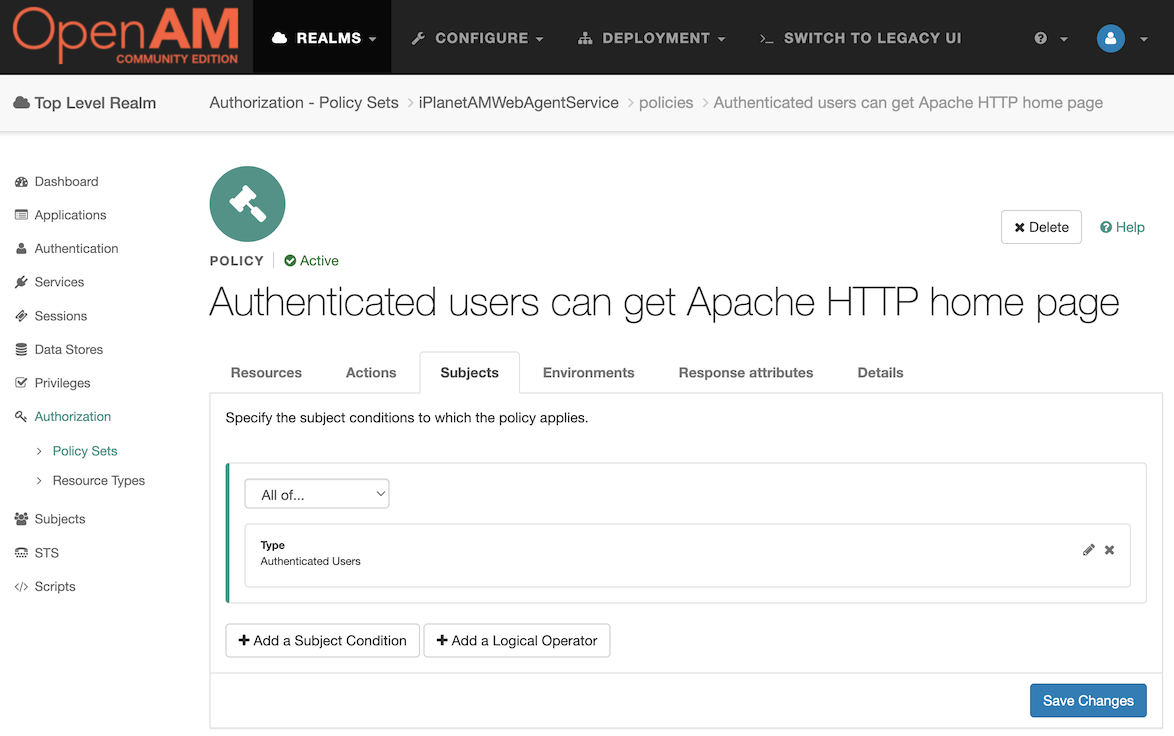Open iPlanetAMWebAgentService breadcrumb link
1174x736 pixels.
click(519, 103)
